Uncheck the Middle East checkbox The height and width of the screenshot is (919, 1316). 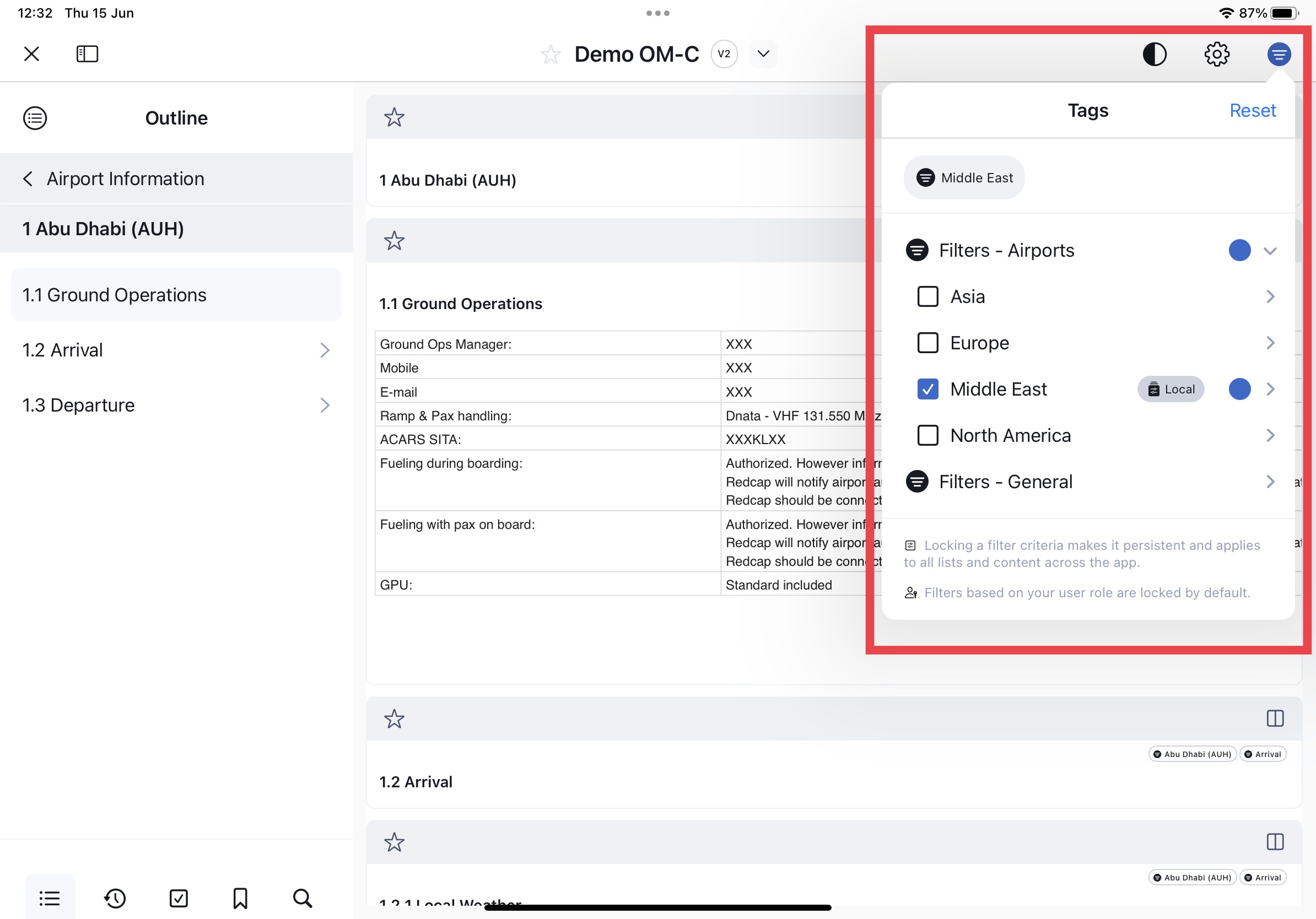tap(927, 389)
